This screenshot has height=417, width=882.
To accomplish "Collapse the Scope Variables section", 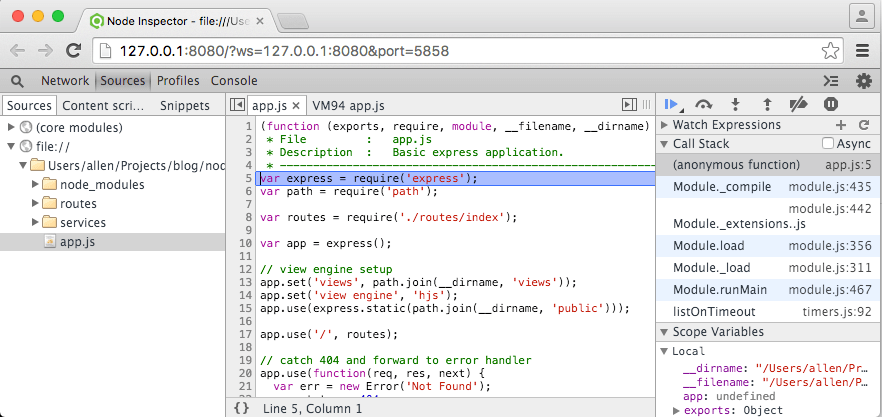I will click(665, 332).
